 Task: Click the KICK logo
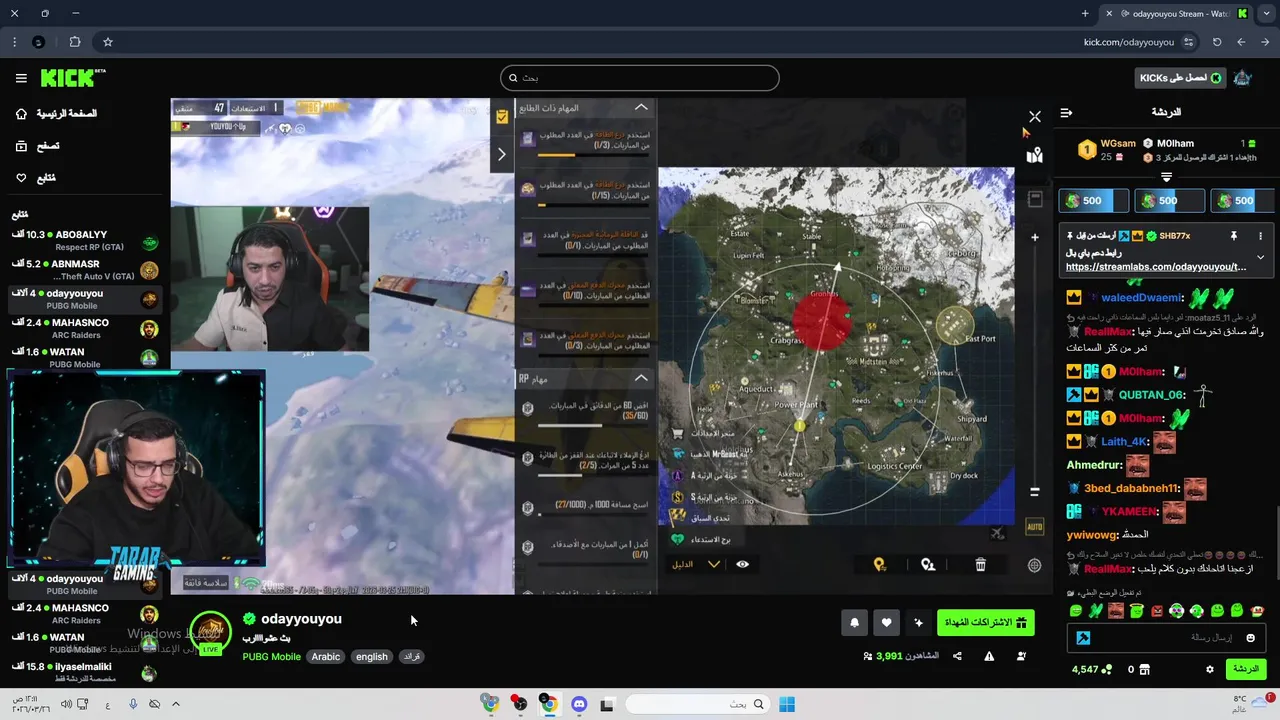tap(73, 78)
